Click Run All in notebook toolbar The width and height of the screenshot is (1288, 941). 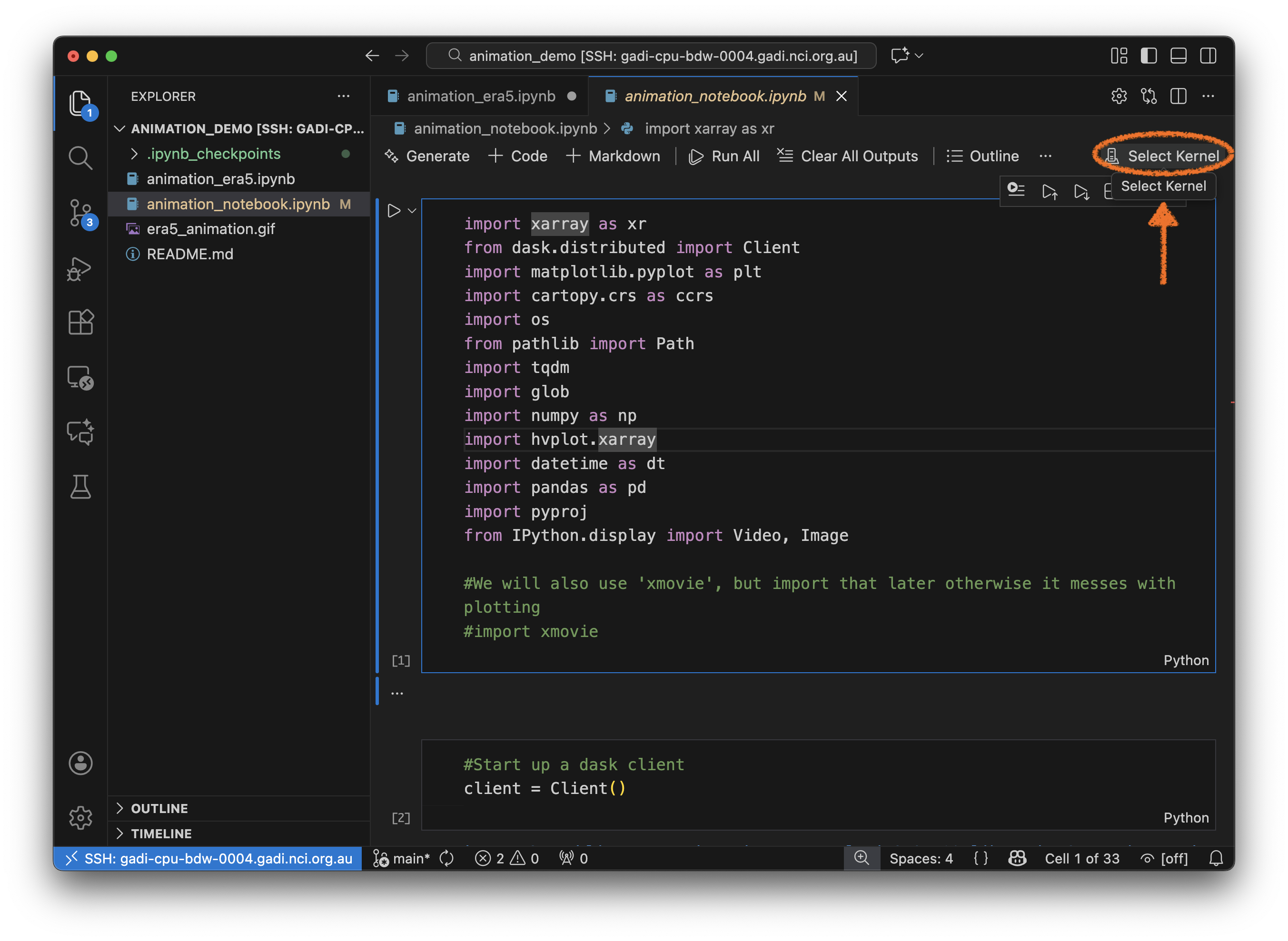[724, 156]
